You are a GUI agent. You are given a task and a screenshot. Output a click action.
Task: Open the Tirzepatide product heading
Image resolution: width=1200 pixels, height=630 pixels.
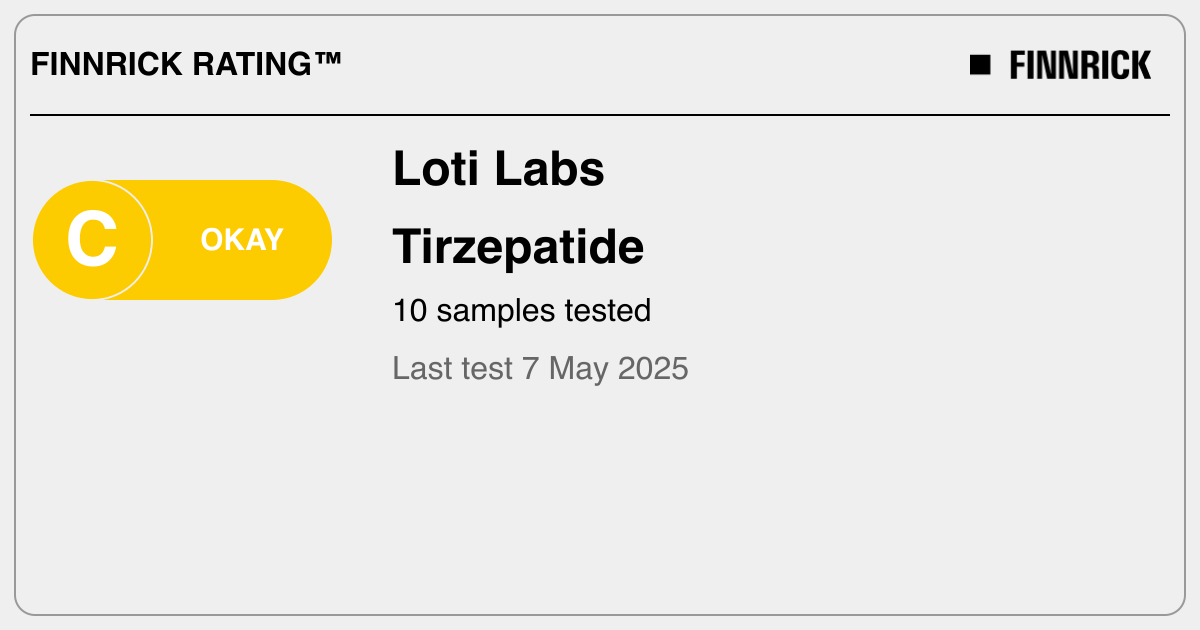[x=518, y=247]
